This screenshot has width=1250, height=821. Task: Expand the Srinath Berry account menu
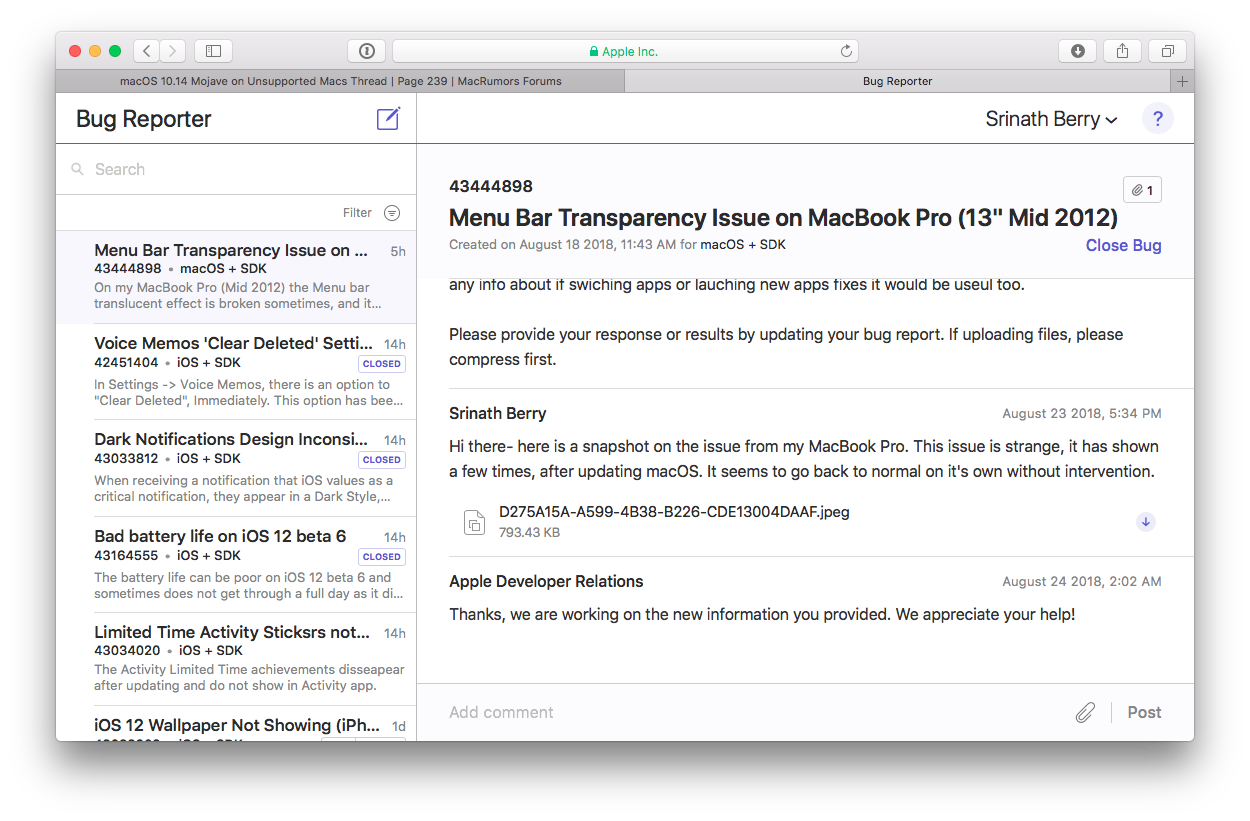1051,119
